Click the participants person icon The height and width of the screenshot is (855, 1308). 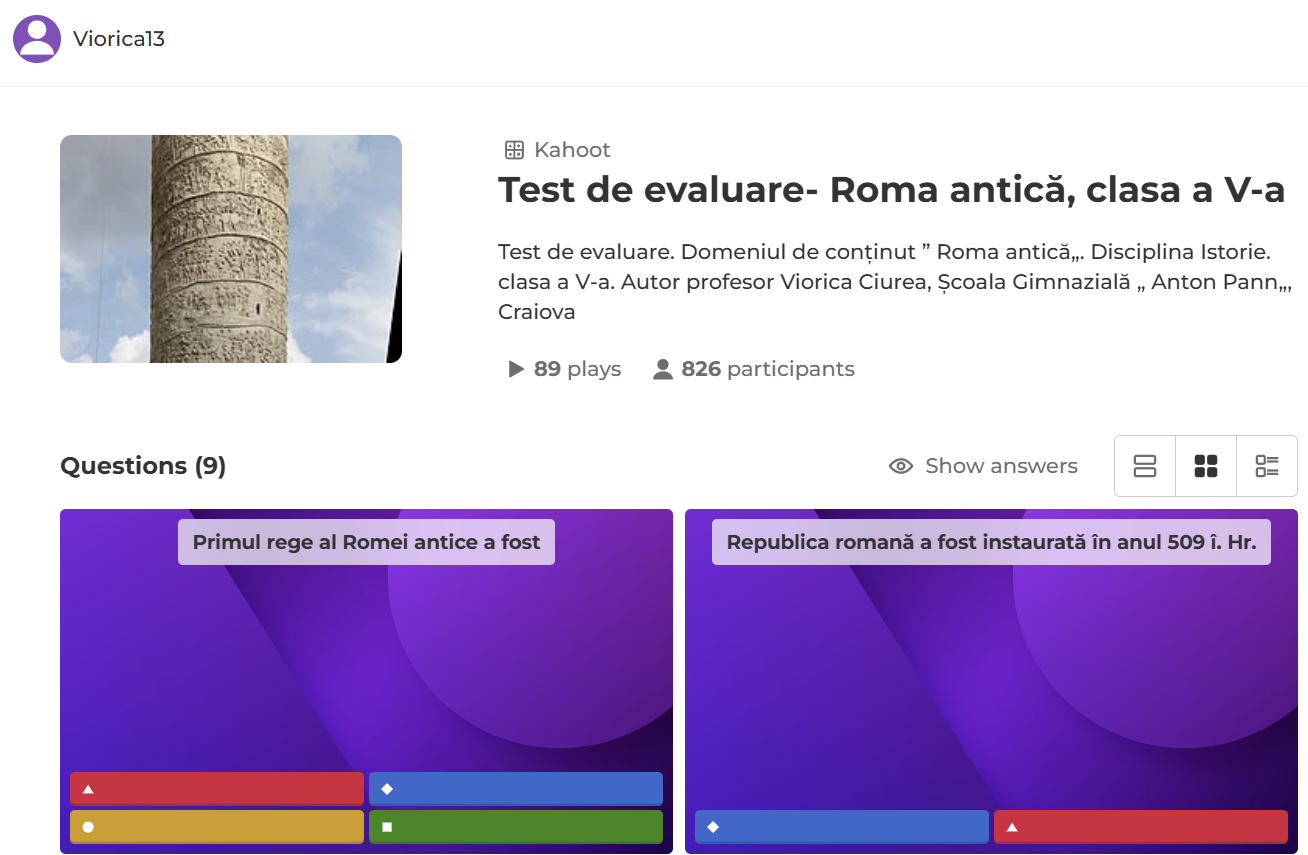662,369
